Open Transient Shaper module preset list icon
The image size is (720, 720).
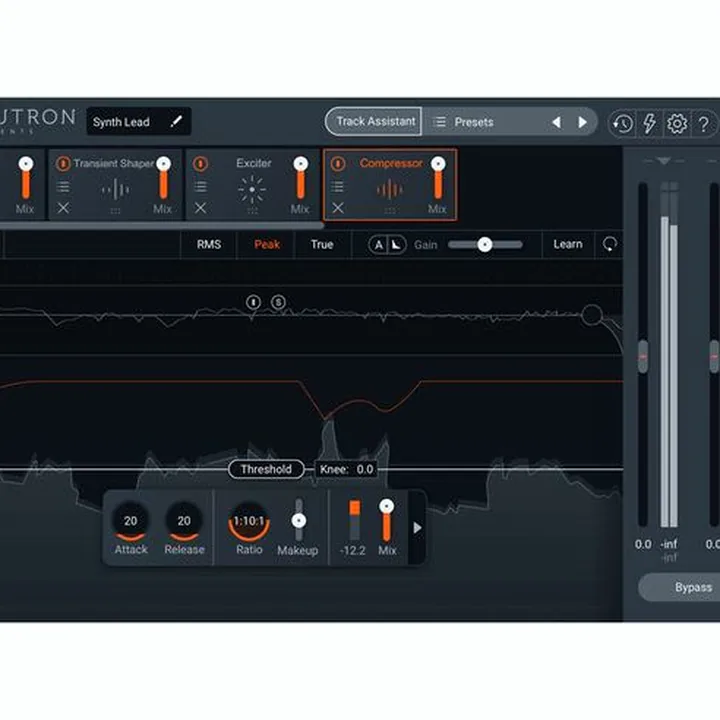(63, 186)
